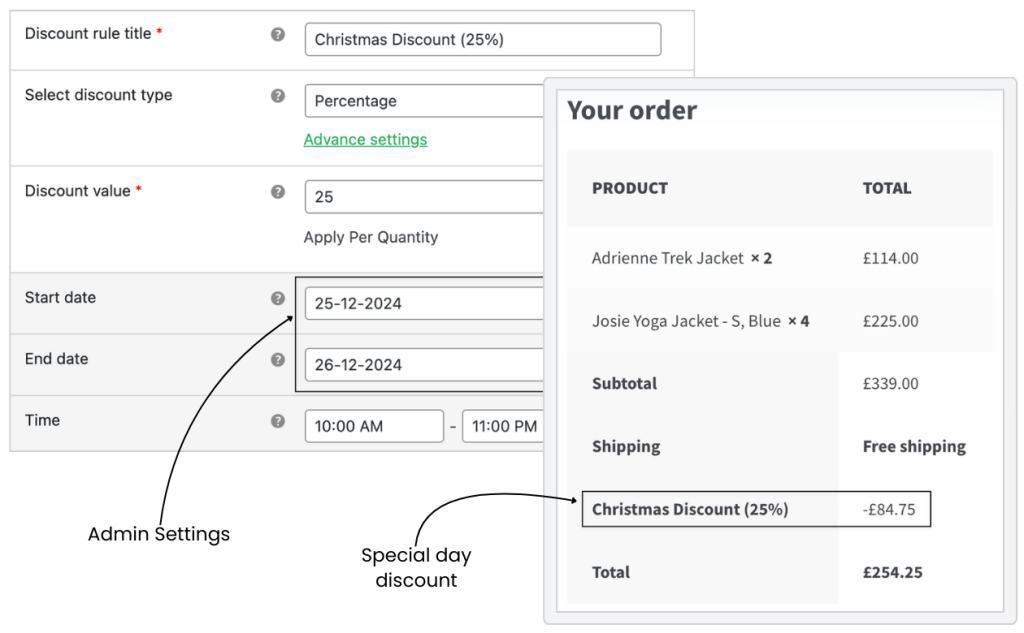Open the Advance settings link
The height and width of the screenshot is (633, 1024).
coord(365,140)
